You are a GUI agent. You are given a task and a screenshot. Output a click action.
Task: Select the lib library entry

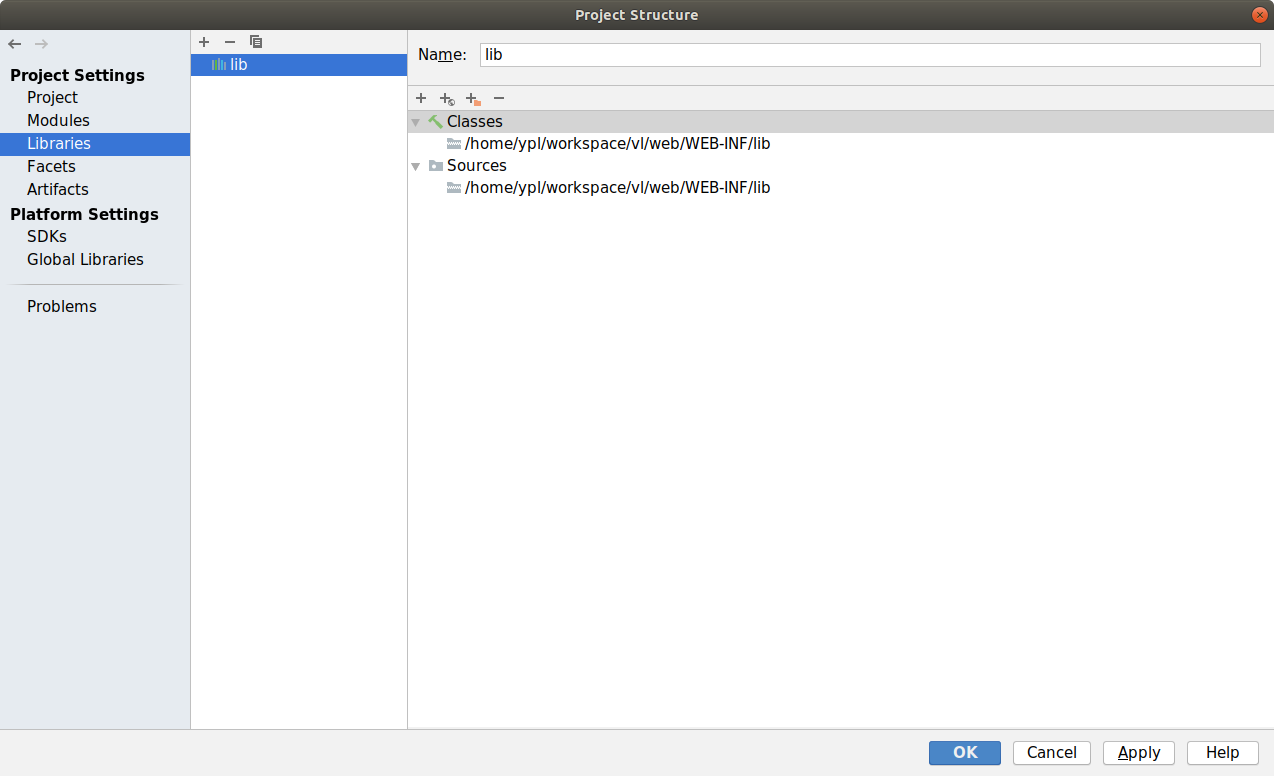point(299,64)
